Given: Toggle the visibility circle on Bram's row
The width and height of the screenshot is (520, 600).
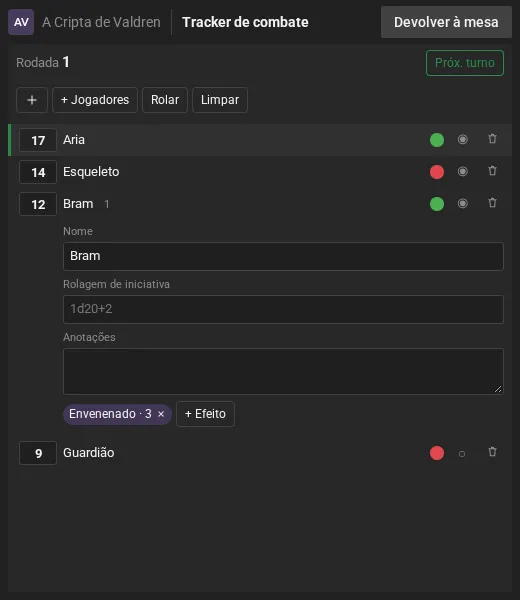Looking at the screenshot, I should tap(463, 204).
